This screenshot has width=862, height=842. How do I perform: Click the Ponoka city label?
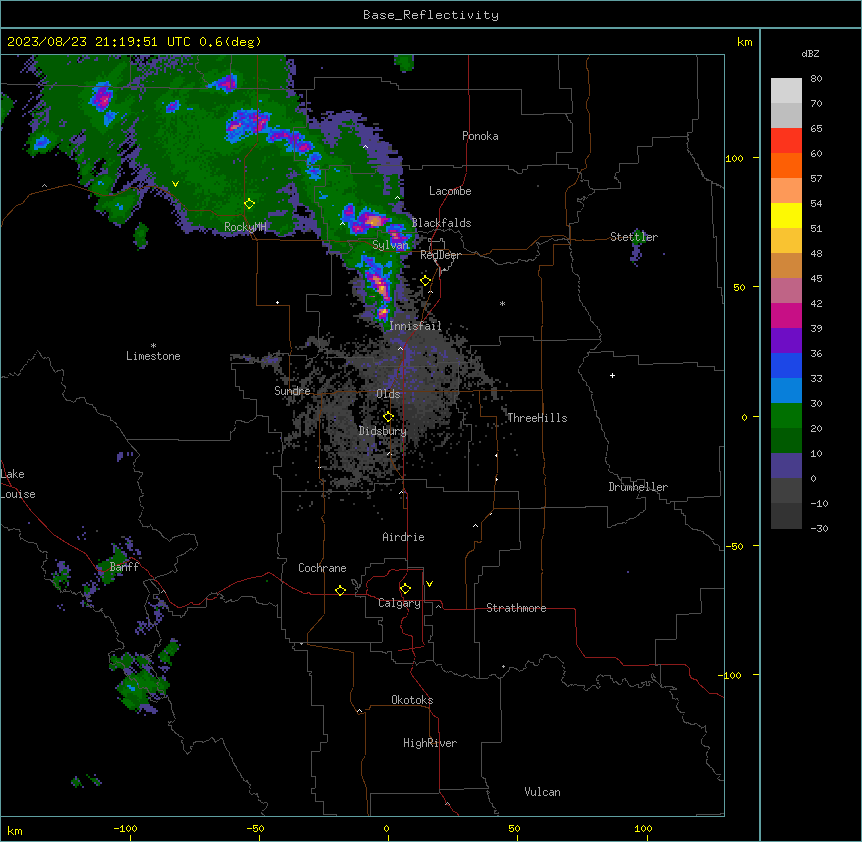[x=480, y=136]
